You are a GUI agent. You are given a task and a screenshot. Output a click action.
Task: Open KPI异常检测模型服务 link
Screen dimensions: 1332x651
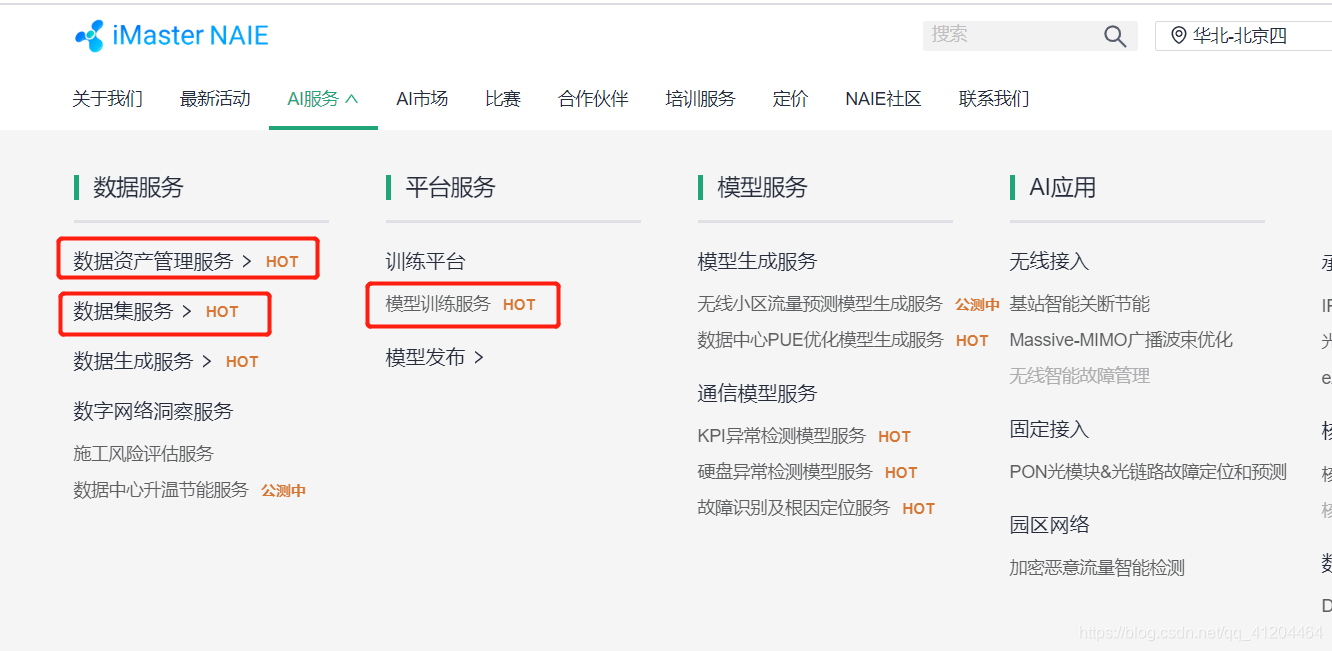tap(781, 436)
